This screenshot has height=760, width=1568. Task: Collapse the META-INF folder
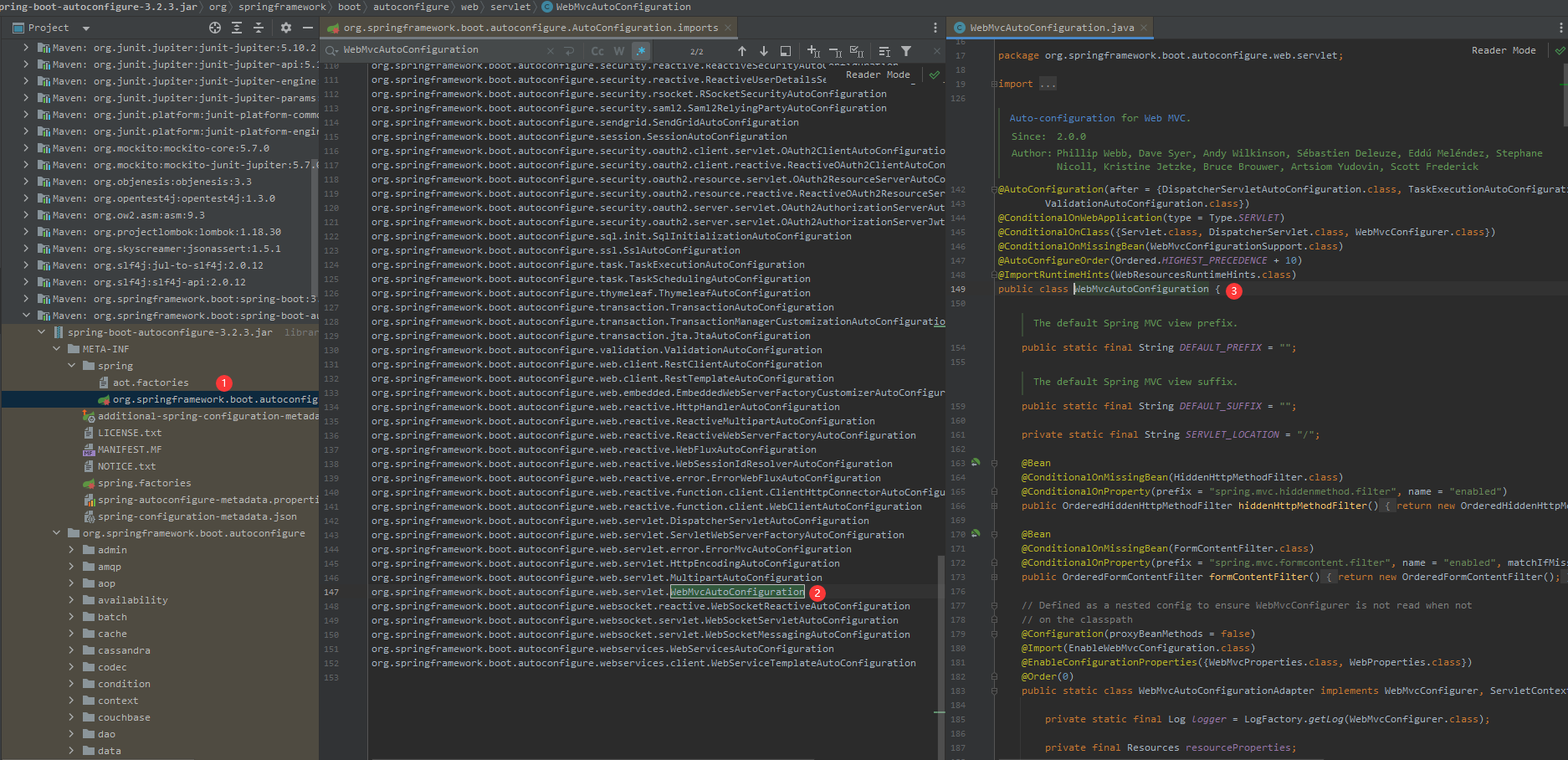[x=57, y=349]
